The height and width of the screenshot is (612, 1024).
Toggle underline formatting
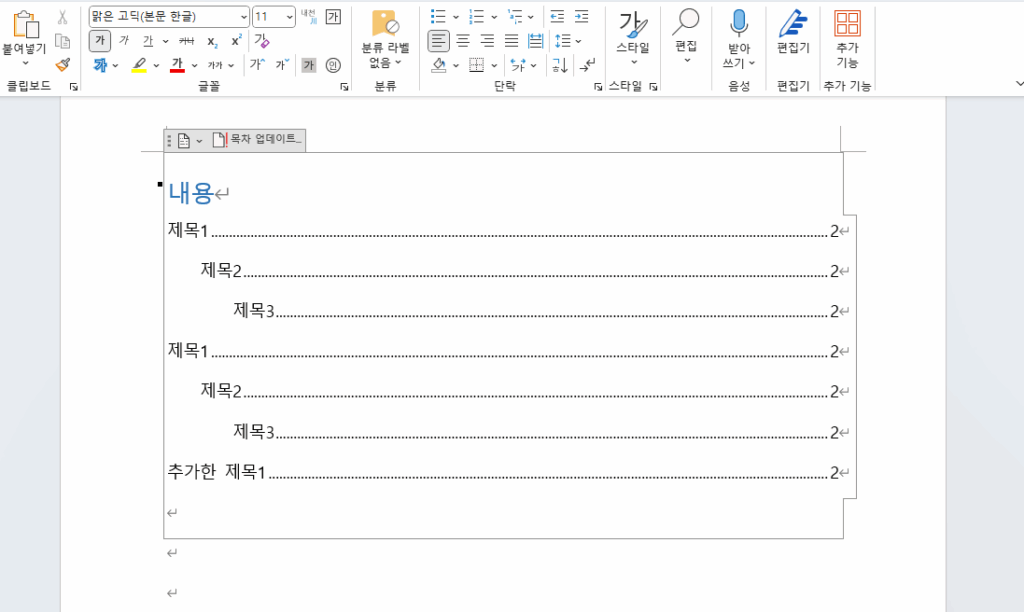[149, 40]
